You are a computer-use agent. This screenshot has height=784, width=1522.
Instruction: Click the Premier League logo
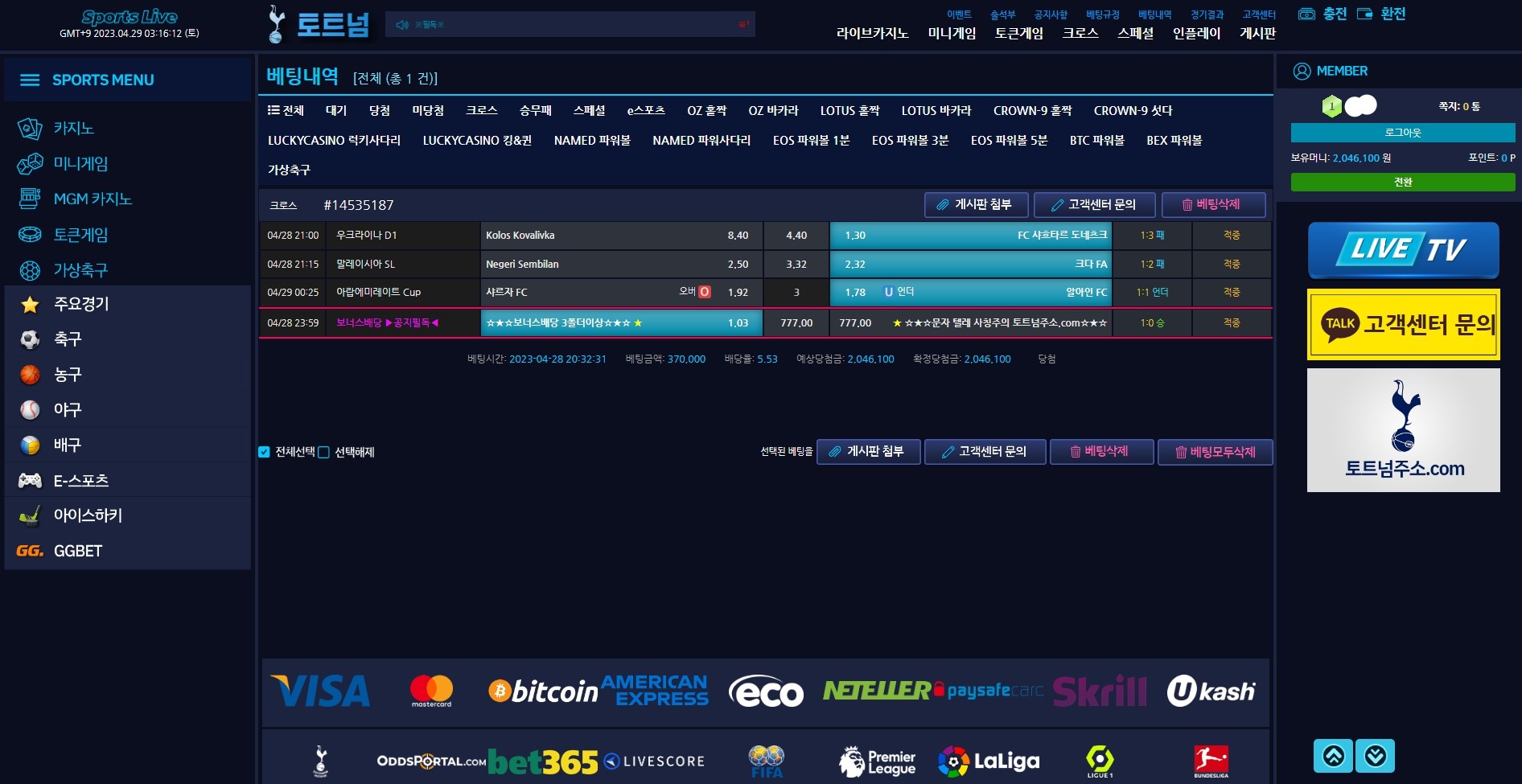coord(877,761)
